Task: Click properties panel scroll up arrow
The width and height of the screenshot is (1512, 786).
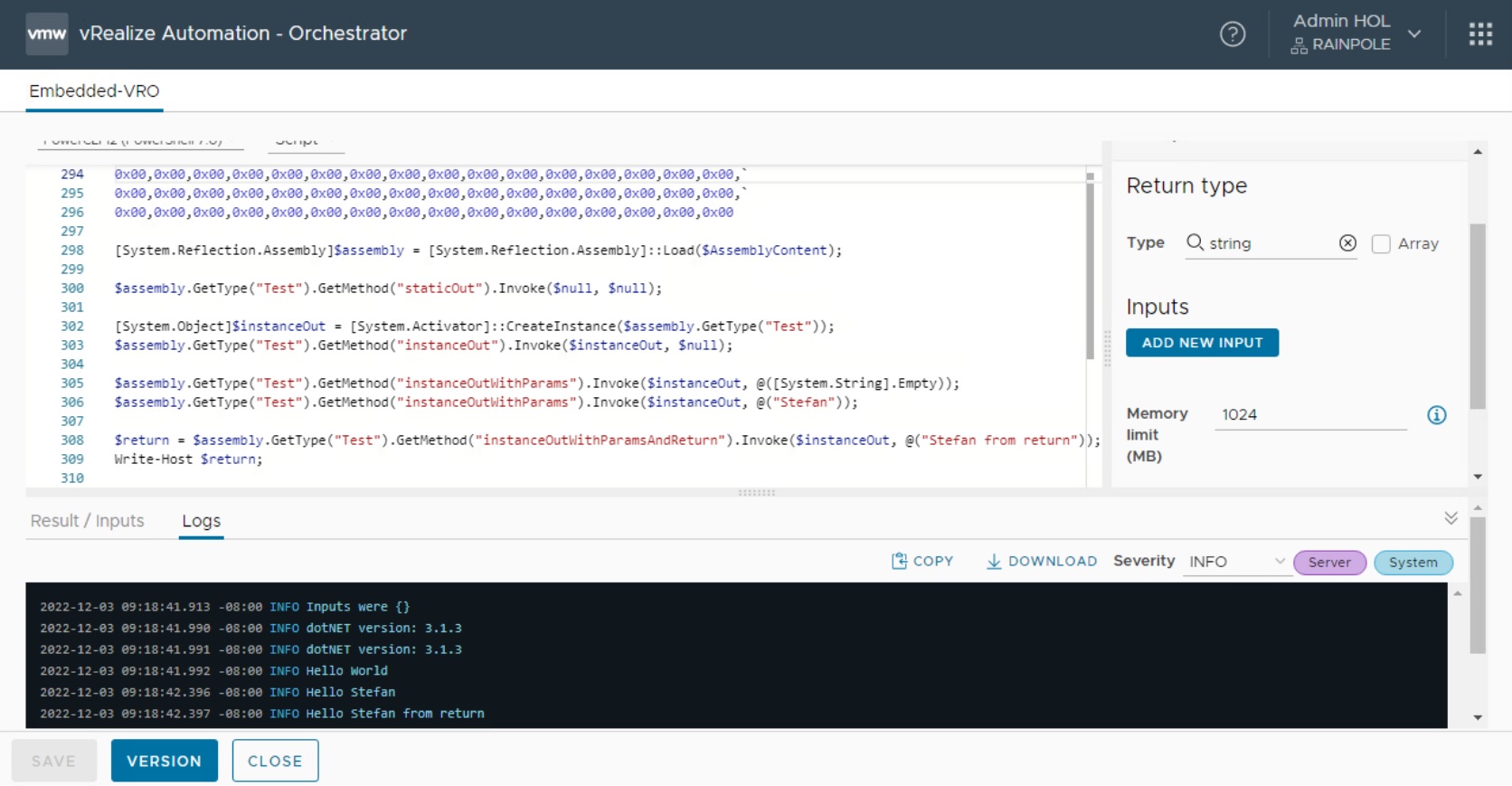Action: point(1478,152)
